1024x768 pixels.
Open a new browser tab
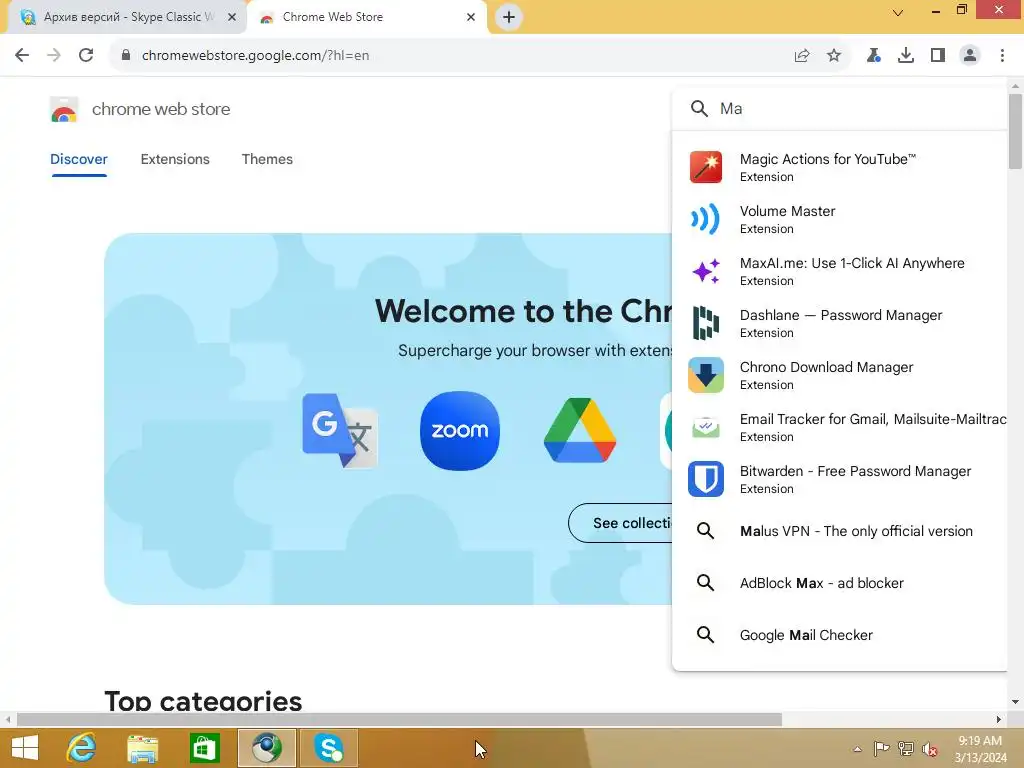(509, 17)
